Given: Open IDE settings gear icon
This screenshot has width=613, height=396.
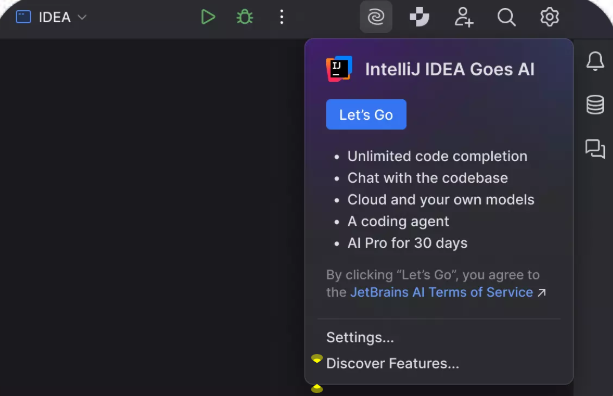Looking at the screenshot, I should (x=550, y=17).
